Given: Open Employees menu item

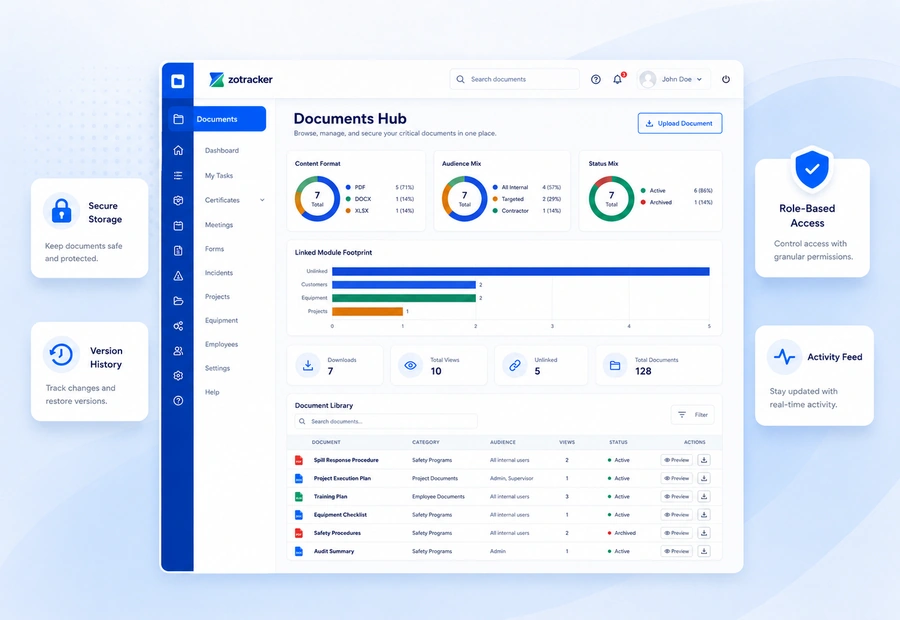Looking at the screenshot, I should point(221,344).
